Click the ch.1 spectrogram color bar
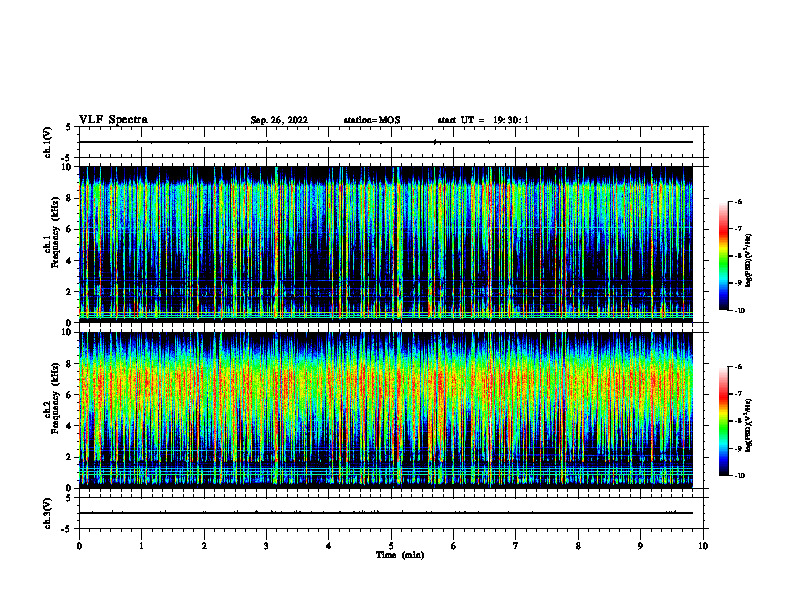This screenshot has width=792, height=612. (x=723, y=256)
